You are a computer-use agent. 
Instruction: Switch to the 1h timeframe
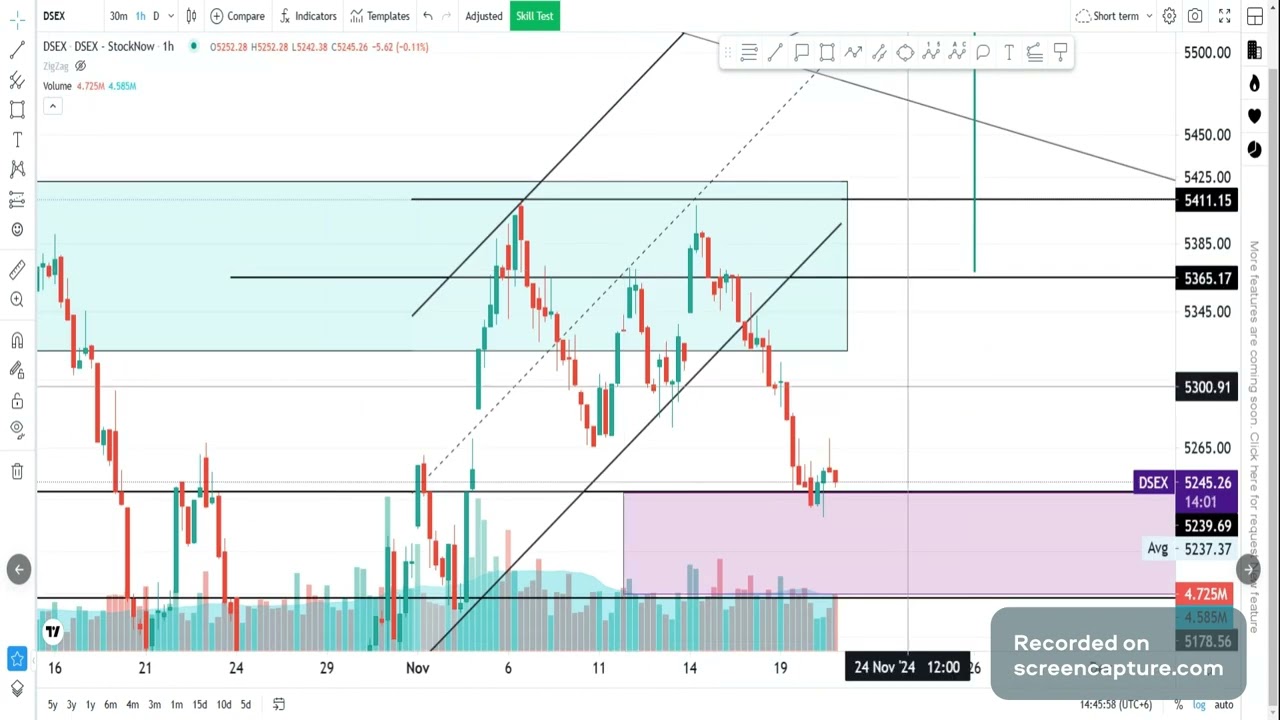coord(140,16)
